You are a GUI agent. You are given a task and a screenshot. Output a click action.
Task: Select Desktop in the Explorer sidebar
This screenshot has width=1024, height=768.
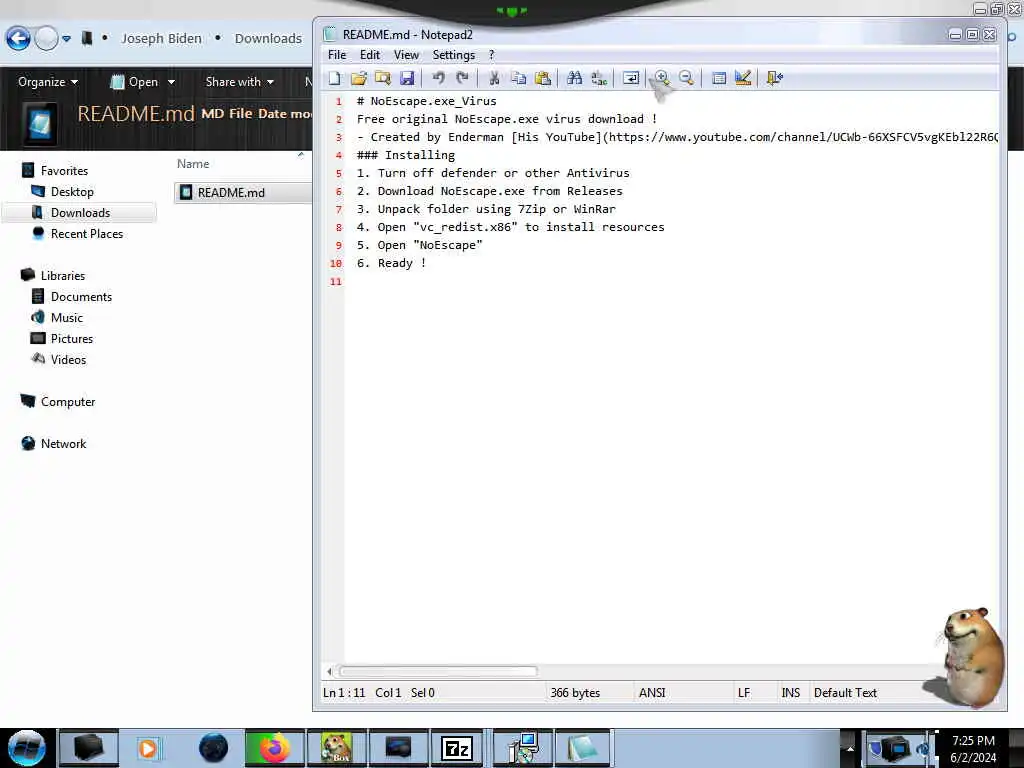72,192
